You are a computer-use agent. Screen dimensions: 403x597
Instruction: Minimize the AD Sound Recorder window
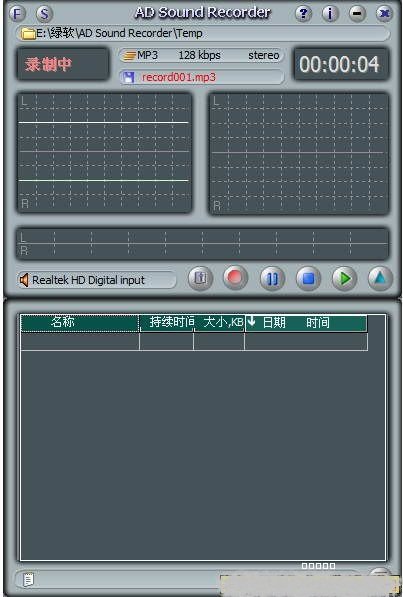click(x=357, y=14)
